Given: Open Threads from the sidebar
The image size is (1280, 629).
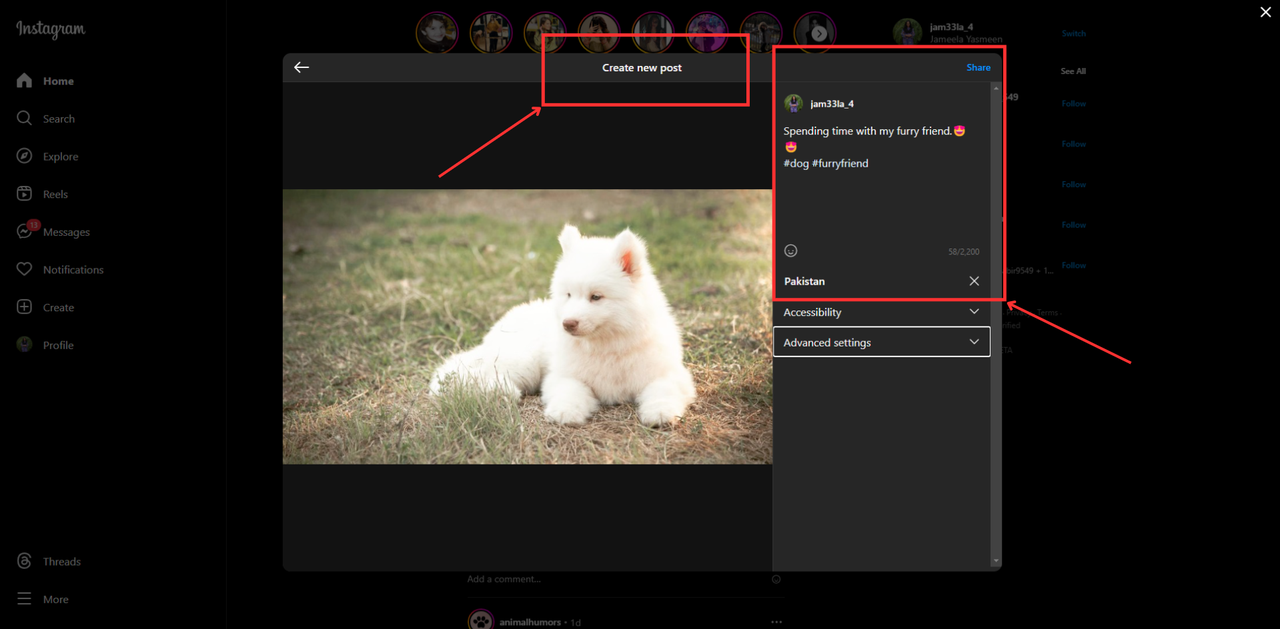Looking at the screenshot, I should pyautogui.click(x=48, y=562).
